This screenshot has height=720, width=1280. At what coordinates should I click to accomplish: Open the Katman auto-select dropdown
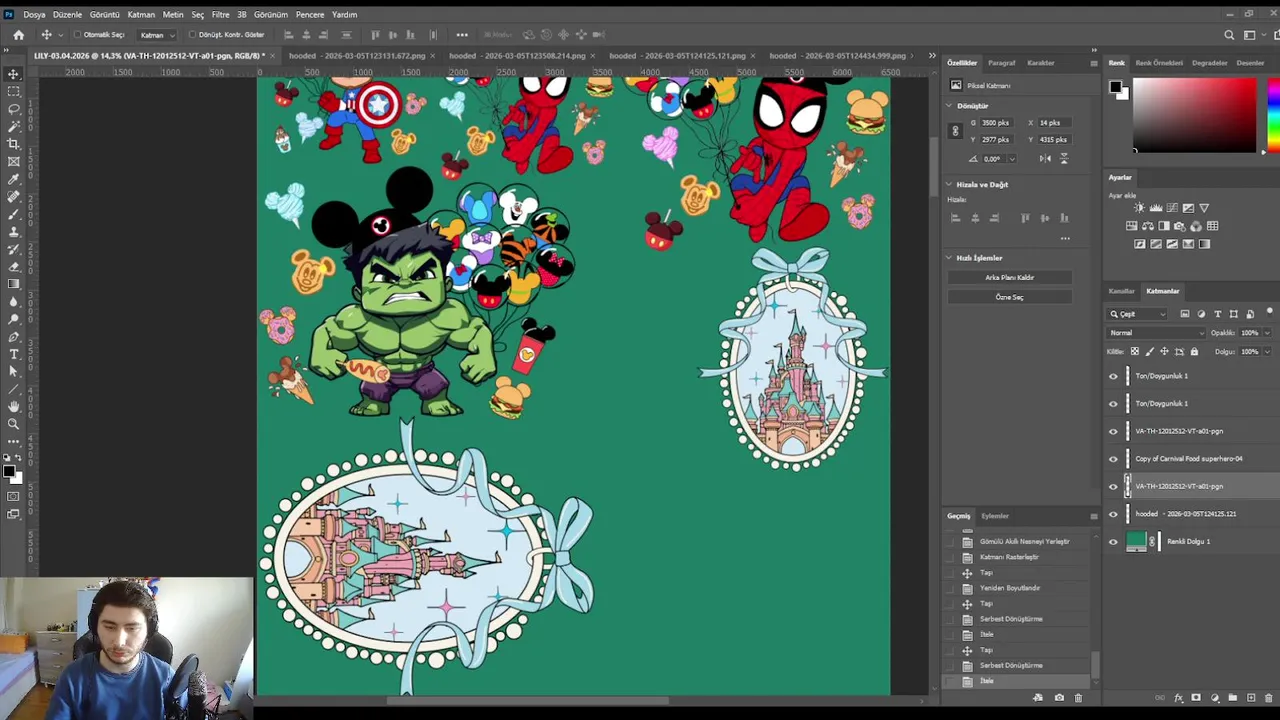click(x=157, y=35)
